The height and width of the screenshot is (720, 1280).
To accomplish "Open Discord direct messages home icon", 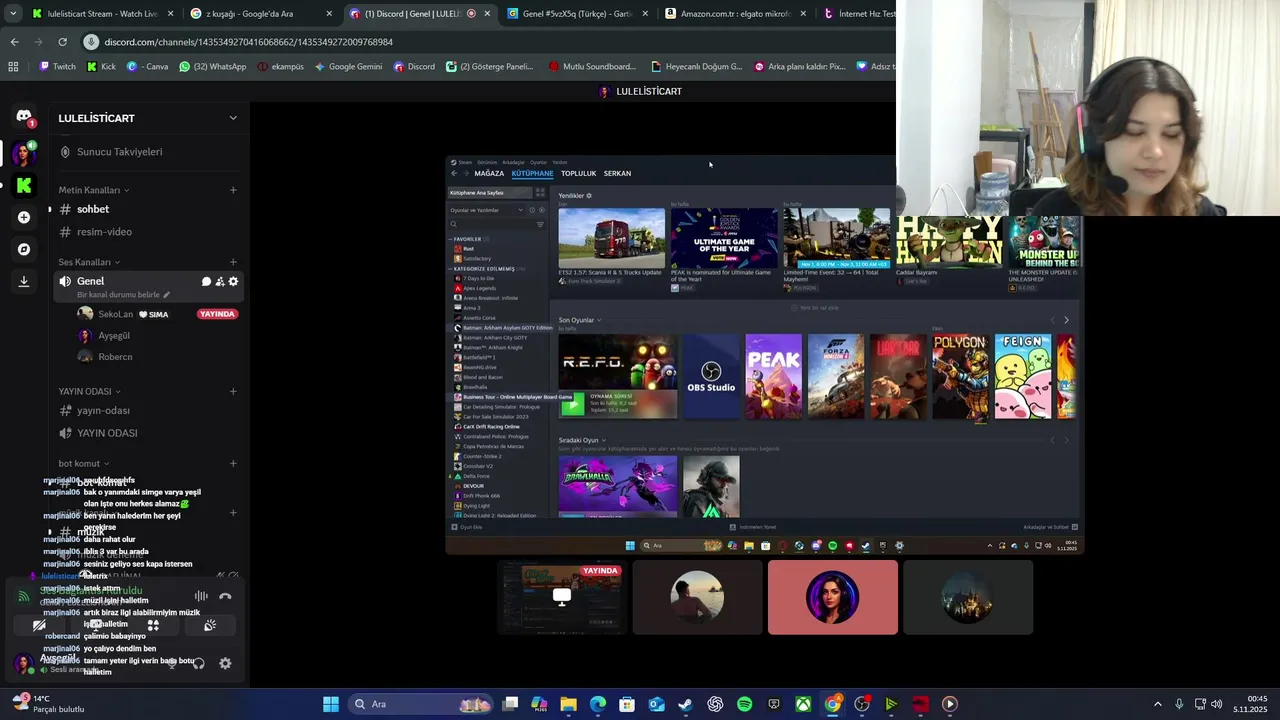I will tap(24, 117).
